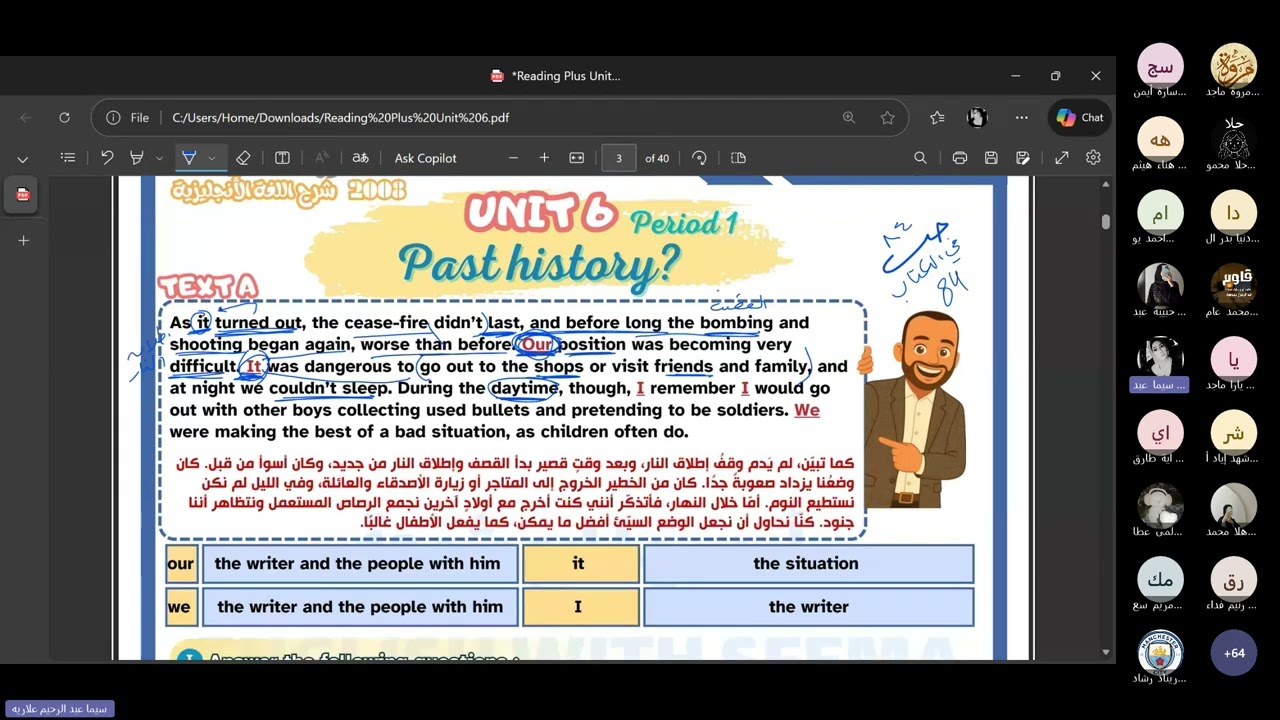Select participant tile with سج avatar
Screen dimensions: 1280x720
(1160, 71)
